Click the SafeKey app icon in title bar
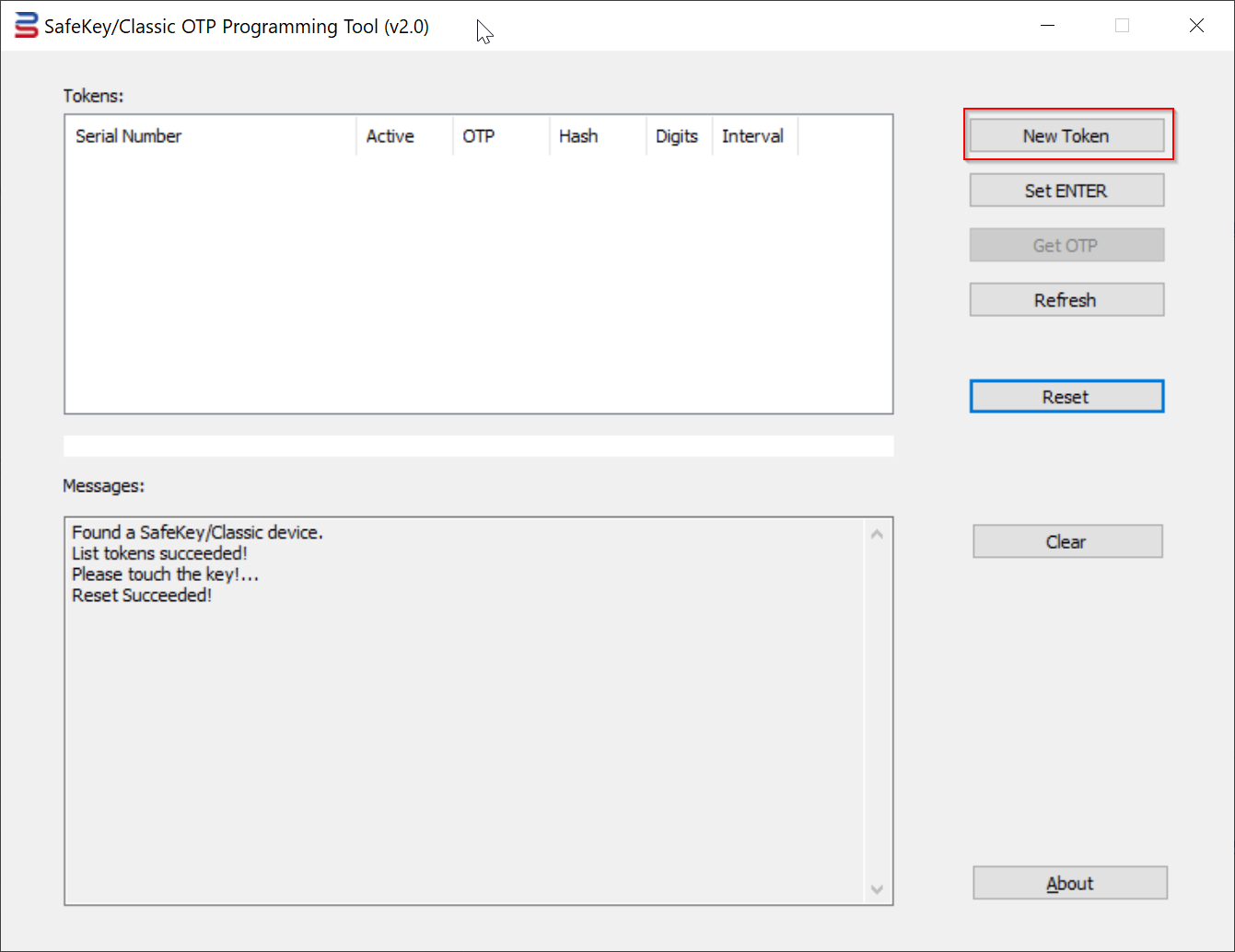This screenshot has width=1235, height=952. pyautogui.click(x=27, y=26)
